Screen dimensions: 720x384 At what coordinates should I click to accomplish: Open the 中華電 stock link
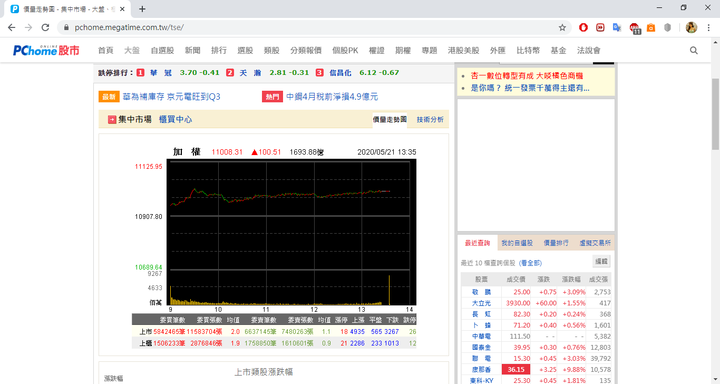481,336
